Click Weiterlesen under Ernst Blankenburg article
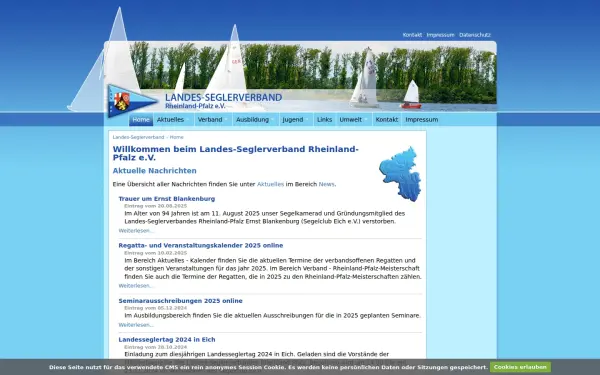Image resolution: width=600 pixels, height=375 pixels. pos(136,231)
